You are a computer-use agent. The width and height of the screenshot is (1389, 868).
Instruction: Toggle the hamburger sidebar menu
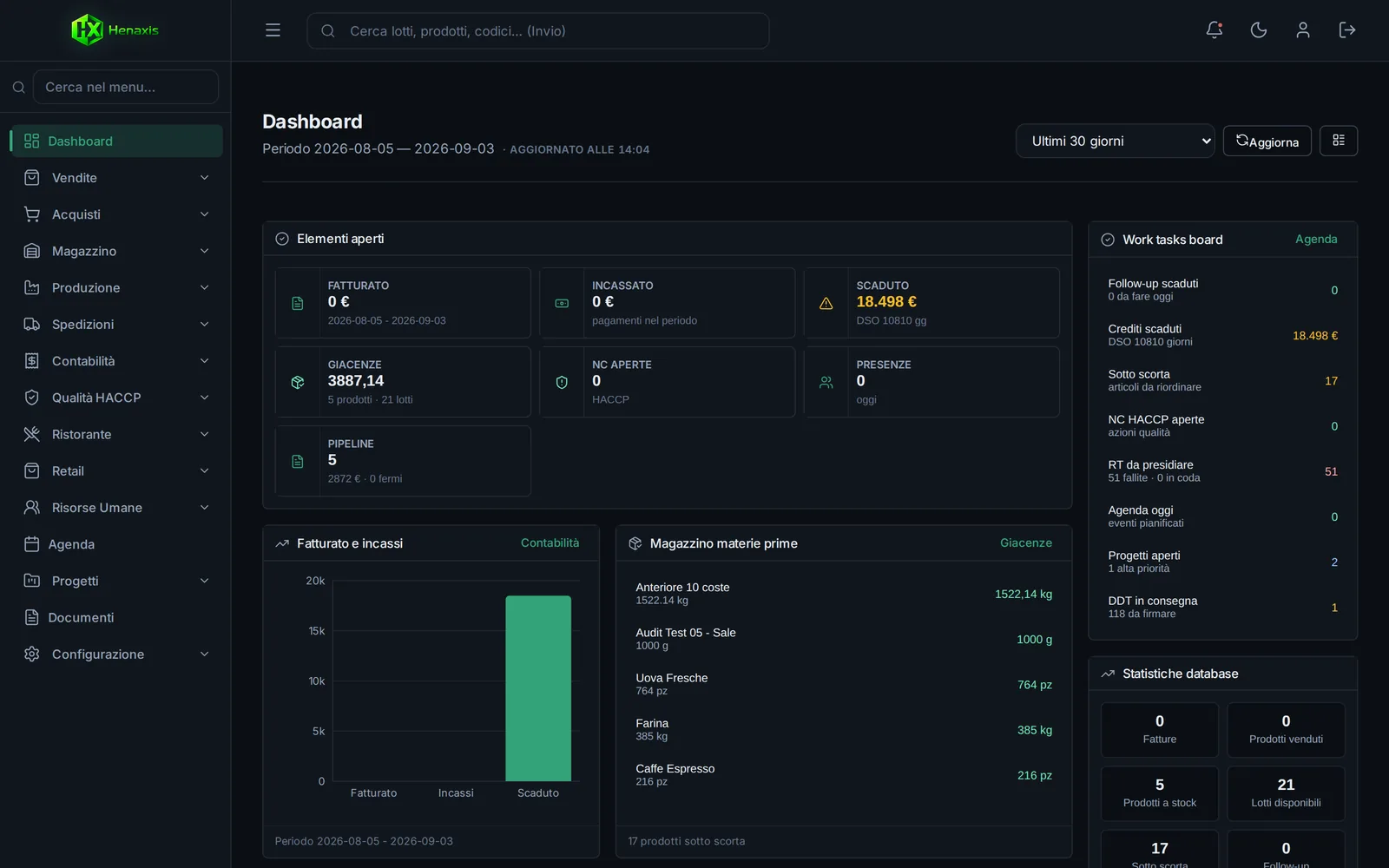coord(273,30)
